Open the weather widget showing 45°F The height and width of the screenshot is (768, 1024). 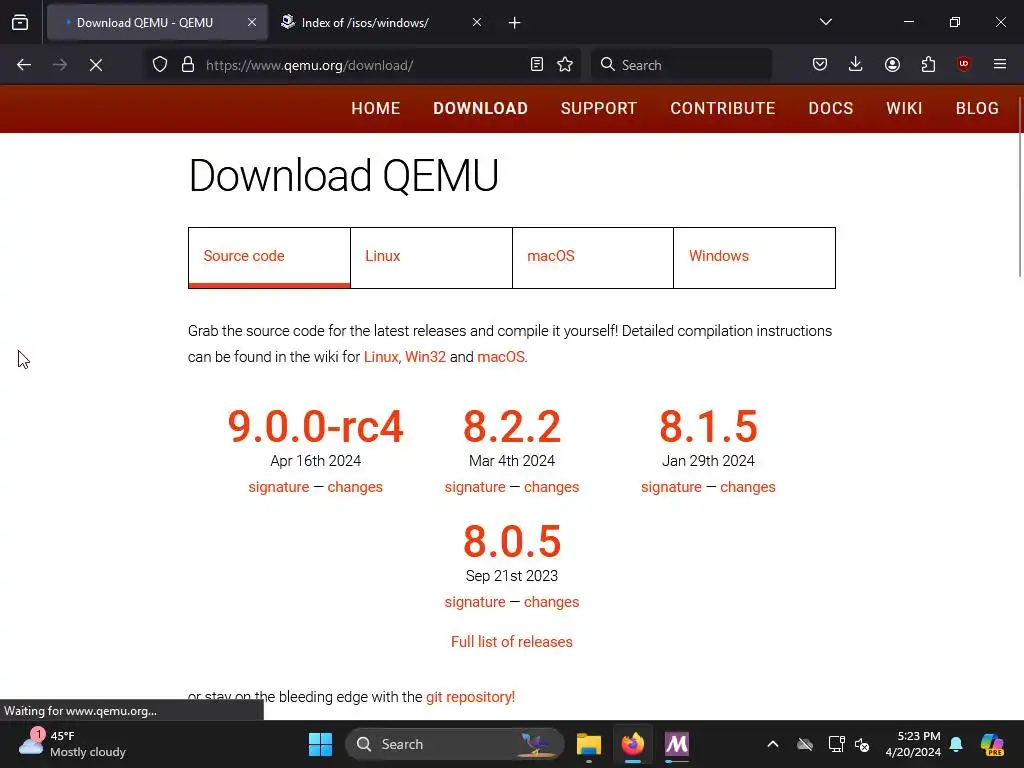click(x=72, y=744)
